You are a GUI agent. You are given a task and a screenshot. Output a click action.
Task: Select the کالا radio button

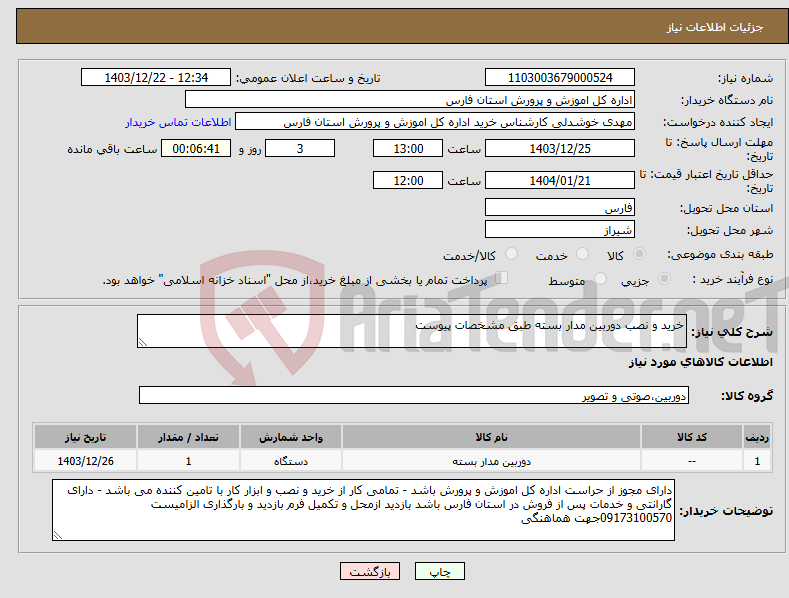[x=639, y=254]
